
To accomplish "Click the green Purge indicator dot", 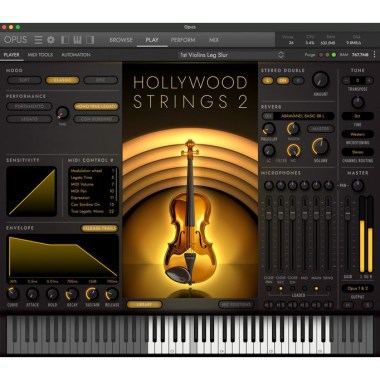I will point(333,55).
